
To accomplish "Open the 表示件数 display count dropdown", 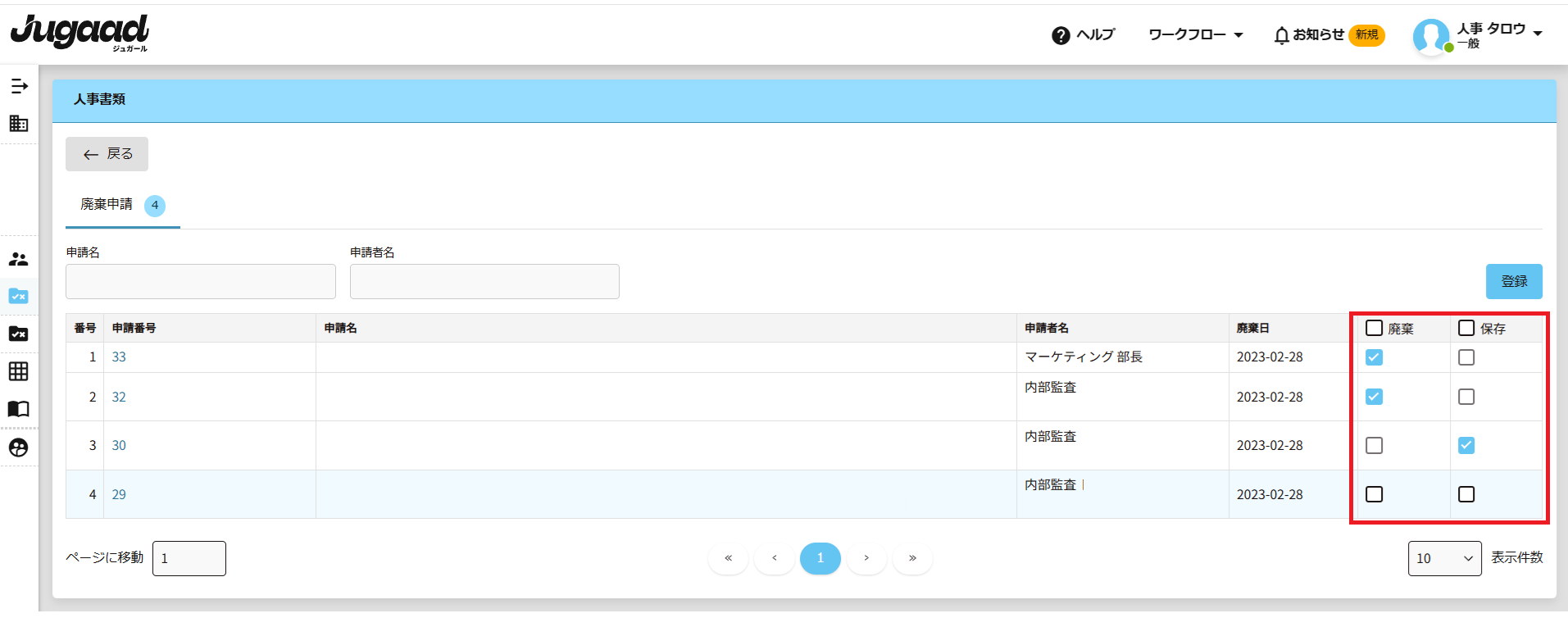I will click(1444, 558).
